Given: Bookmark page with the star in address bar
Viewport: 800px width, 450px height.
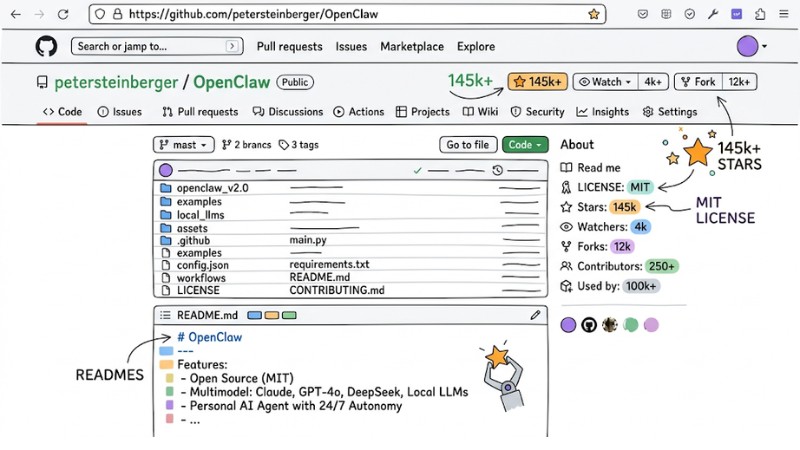Looking at the screenshot, I should coord(593,14).
